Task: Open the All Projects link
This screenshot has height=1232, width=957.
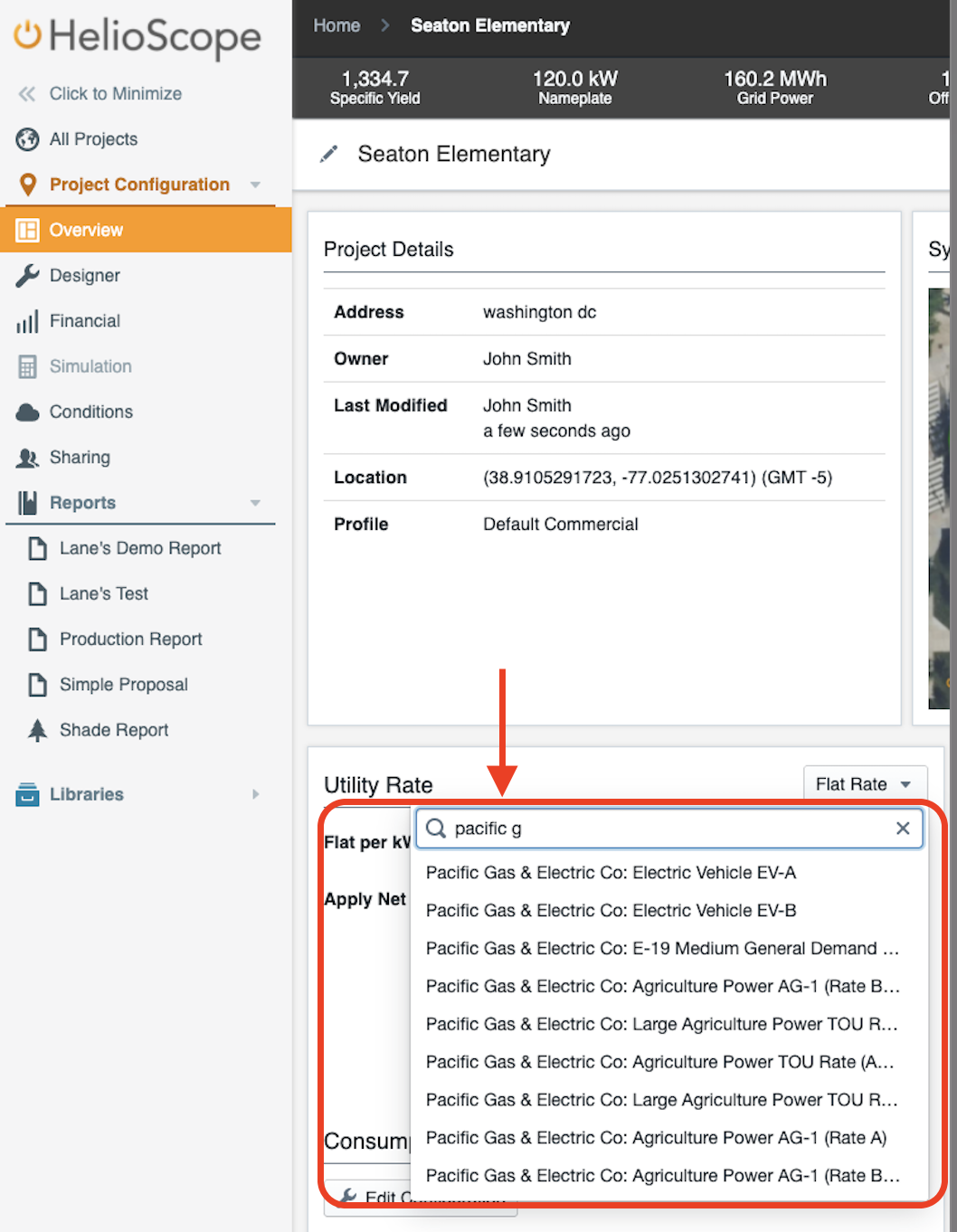Action: tap(94, 139)
